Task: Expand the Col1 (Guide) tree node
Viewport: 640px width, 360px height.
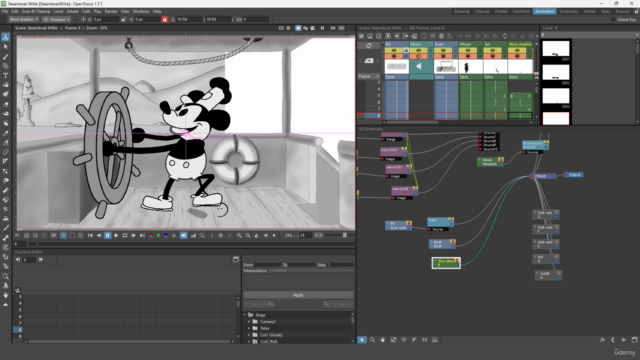Action: pyautogui.click(x=249, y=335)
